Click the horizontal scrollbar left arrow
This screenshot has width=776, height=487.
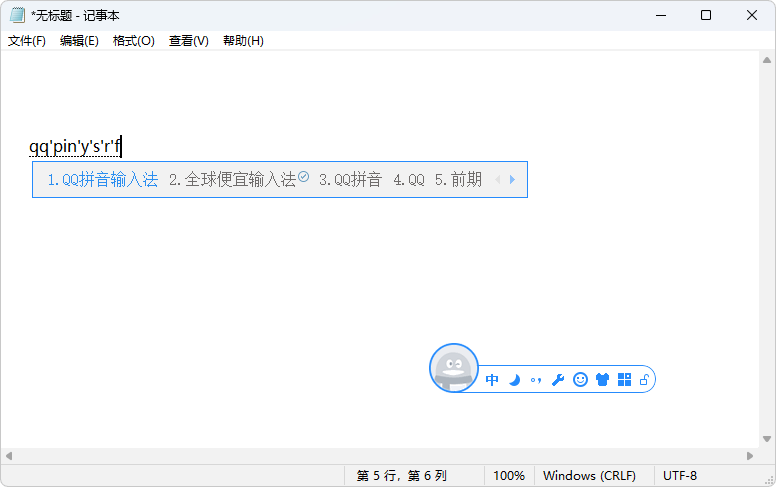pos(9,456)
